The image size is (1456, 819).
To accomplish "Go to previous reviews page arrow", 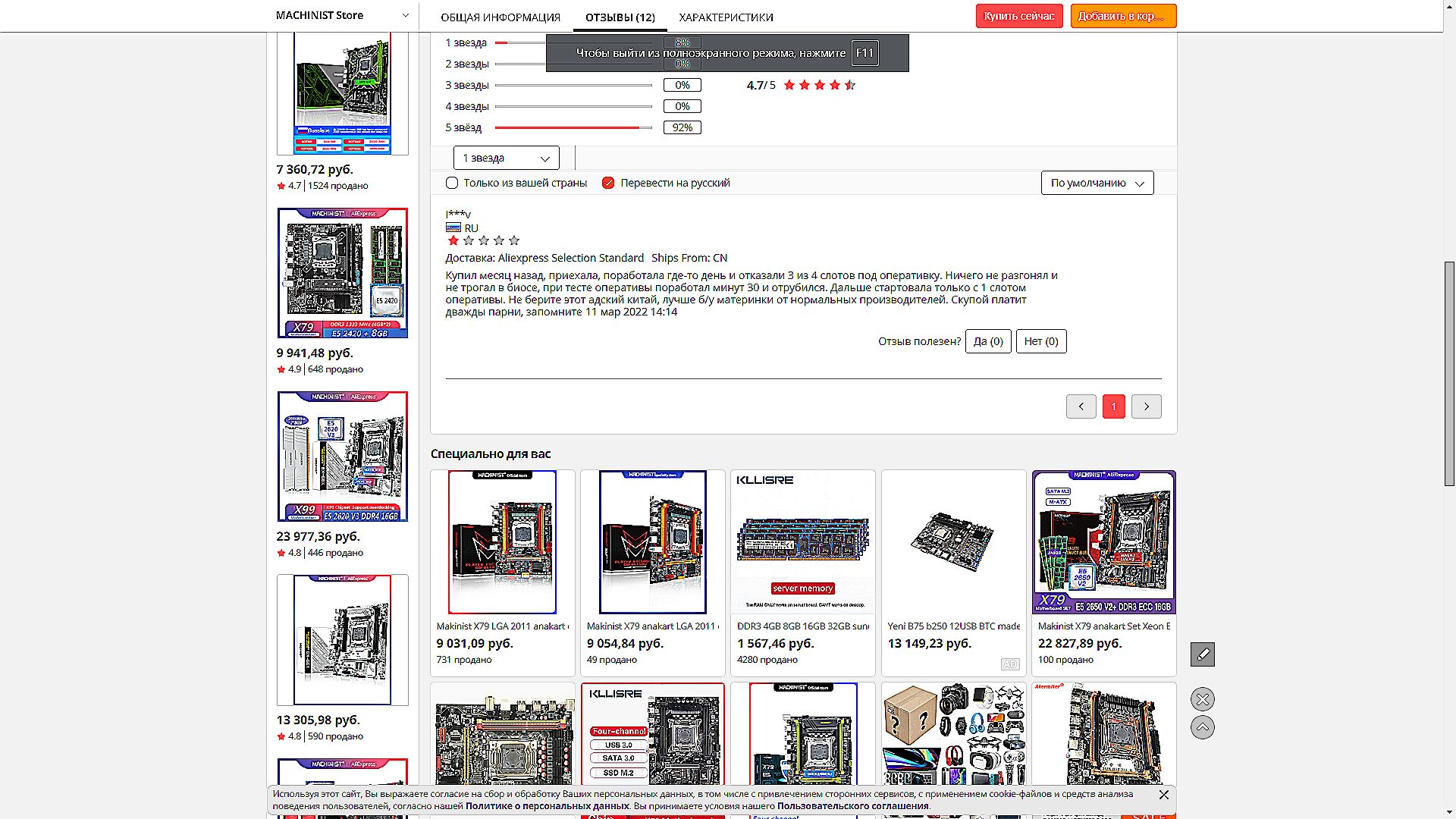I will coord(1081,406).
